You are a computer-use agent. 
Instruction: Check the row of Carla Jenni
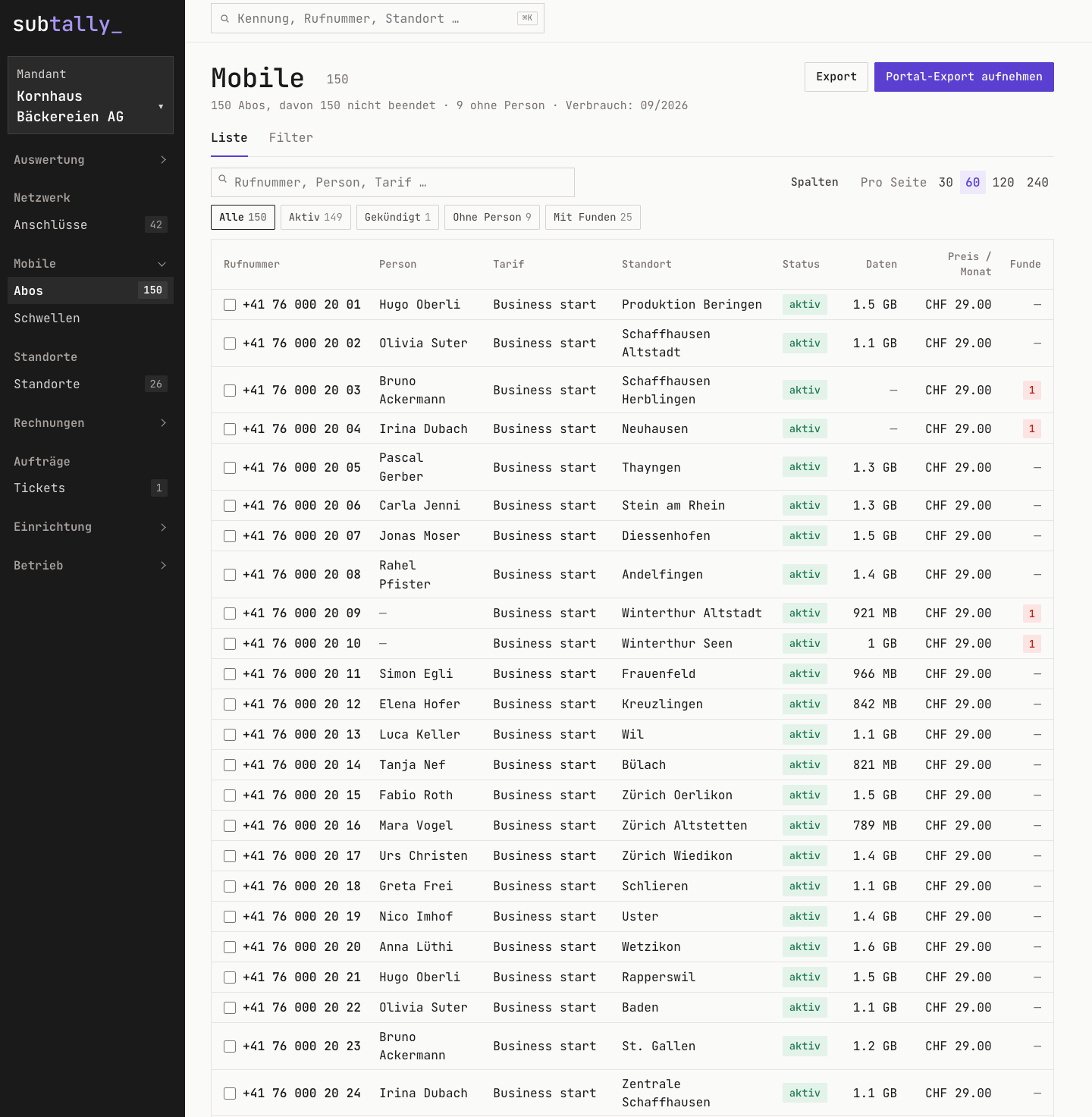[230, 506]
